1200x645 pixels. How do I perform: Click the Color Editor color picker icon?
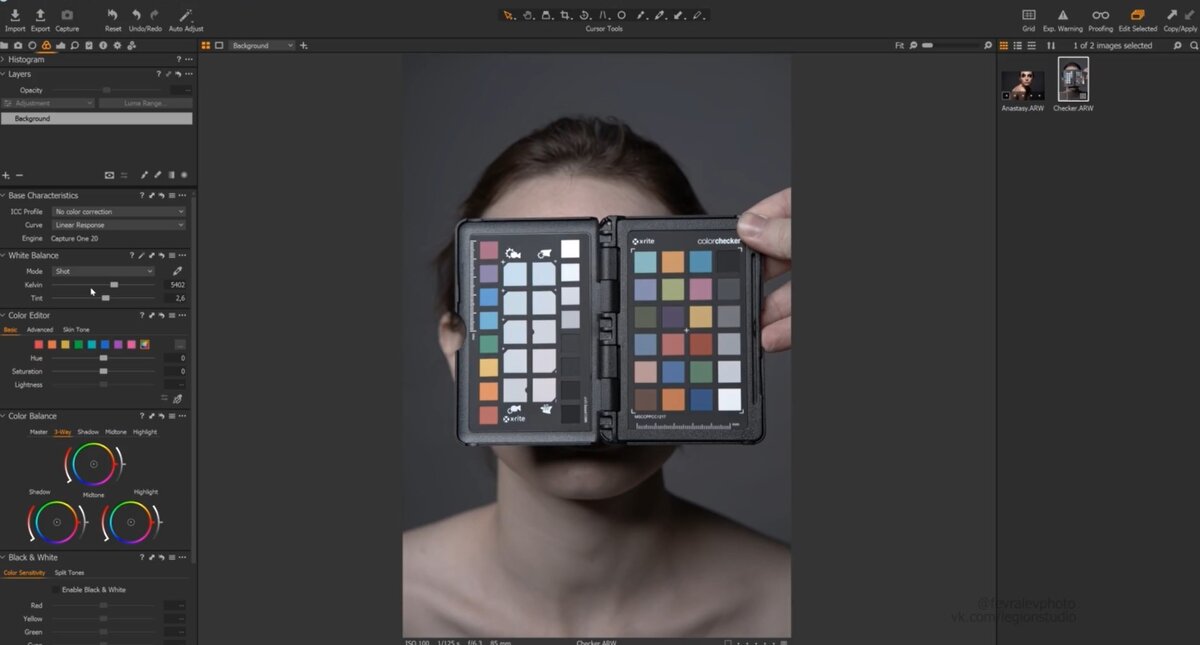[x=177, y=398]
